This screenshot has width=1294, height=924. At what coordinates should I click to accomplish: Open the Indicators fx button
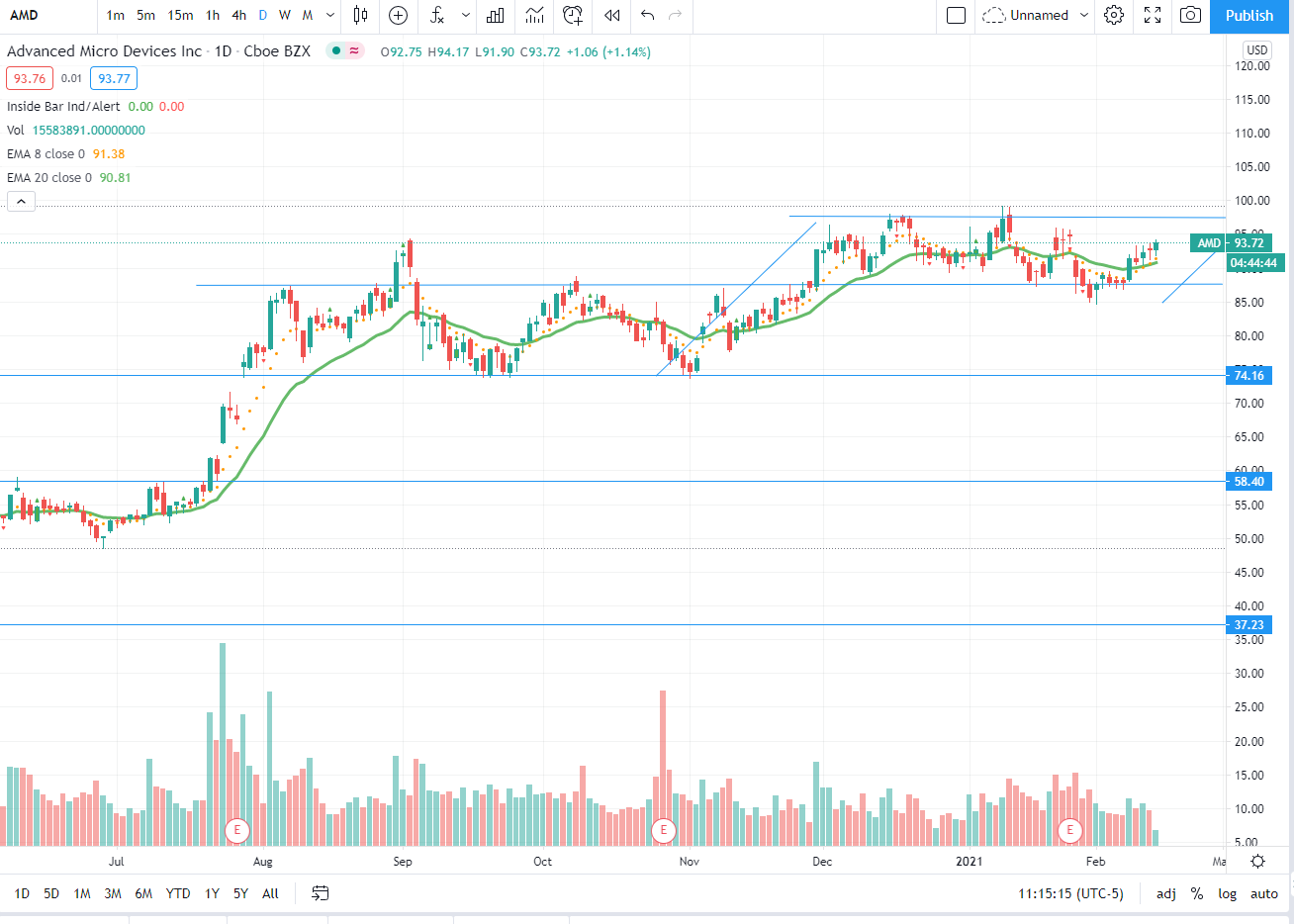click(x=437, y=15)
